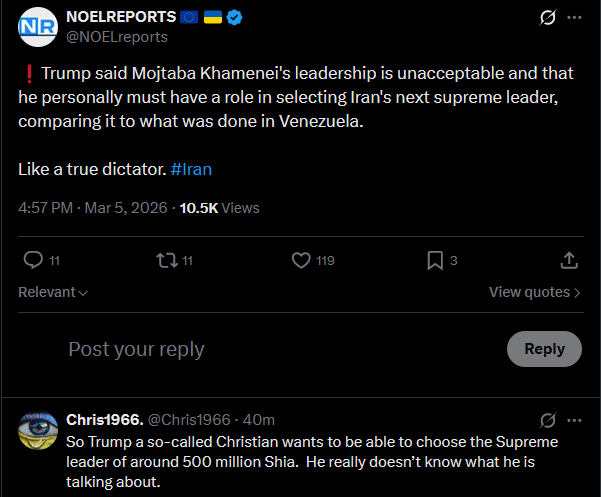Open View quotes link
601x497 pixels.
(x=535, y=292)
